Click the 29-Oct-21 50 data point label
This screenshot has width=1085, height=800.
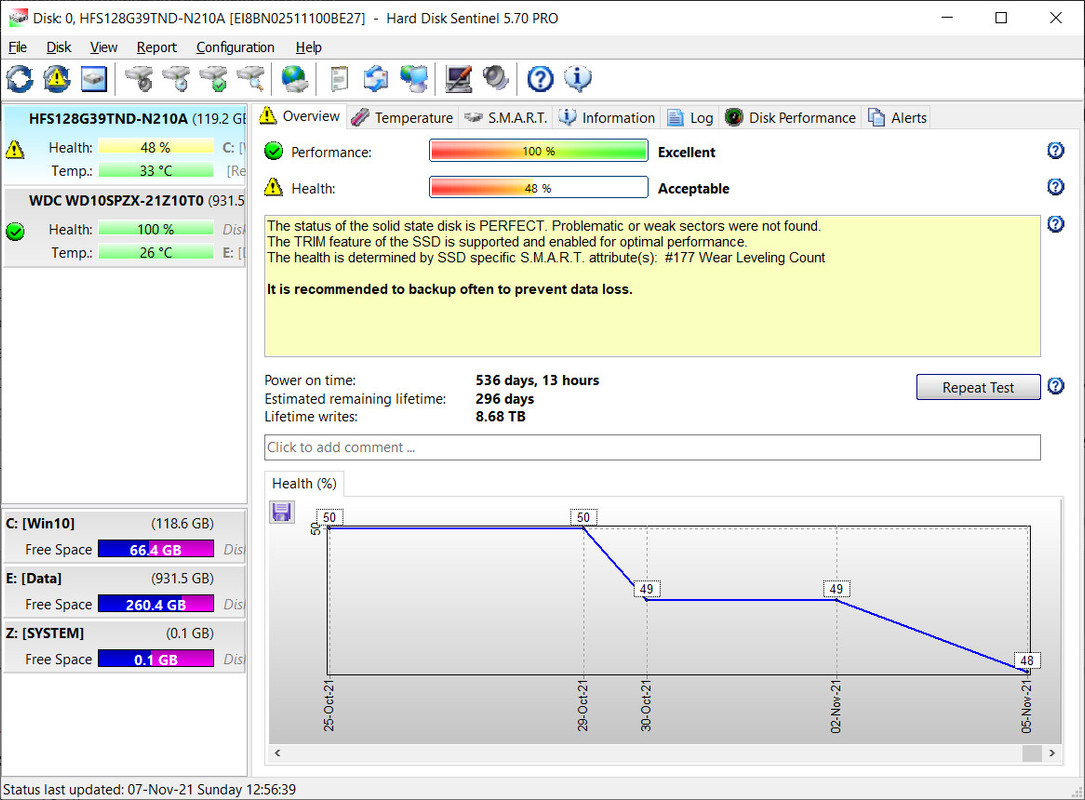pos(583,517)
